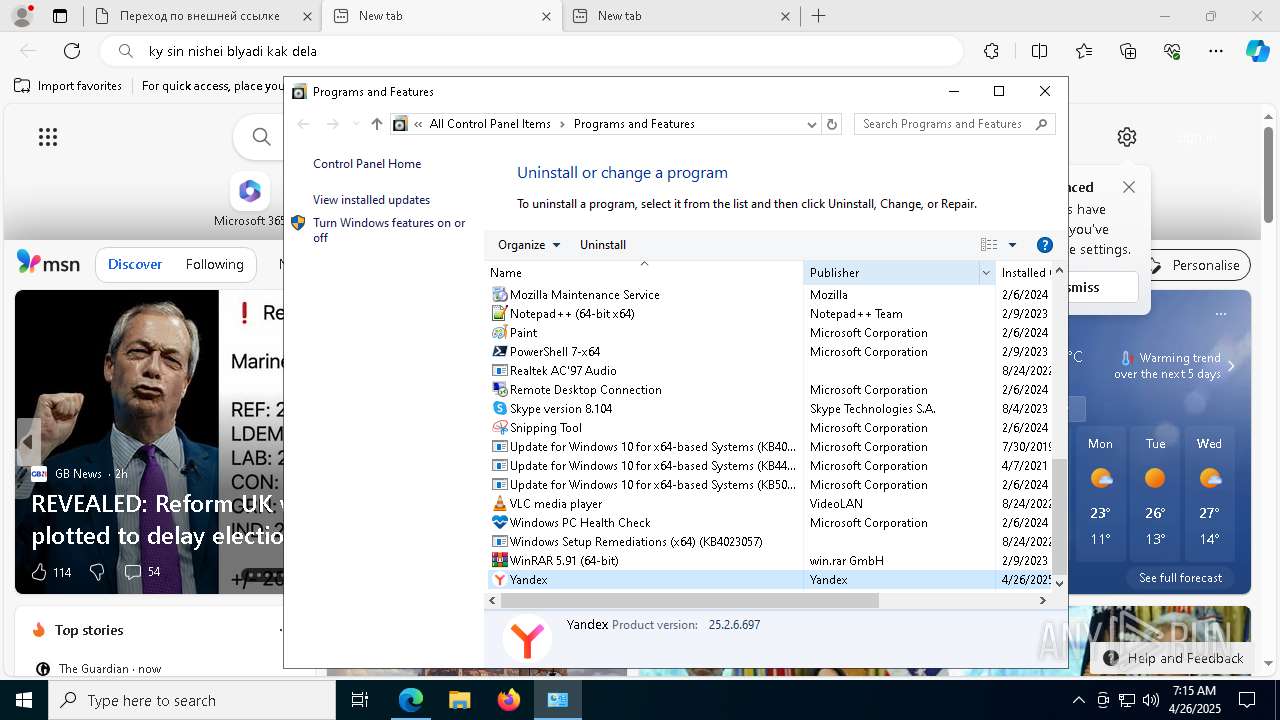
Task: Open the Organize dropdown menu
Action: (529, 245)
